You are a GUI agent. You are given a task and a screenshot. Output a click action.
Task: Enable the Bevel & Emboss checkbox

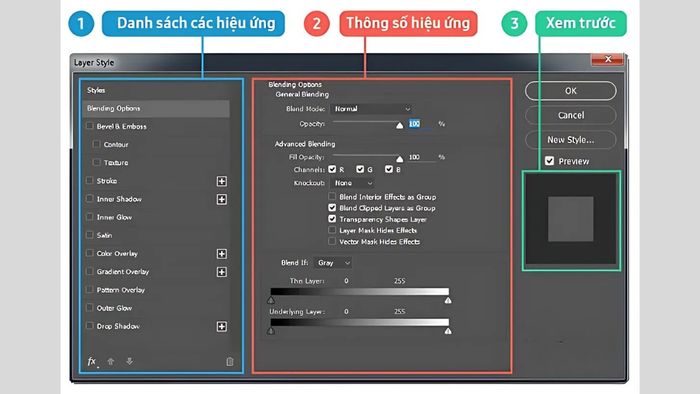click(x=89, y=126)
